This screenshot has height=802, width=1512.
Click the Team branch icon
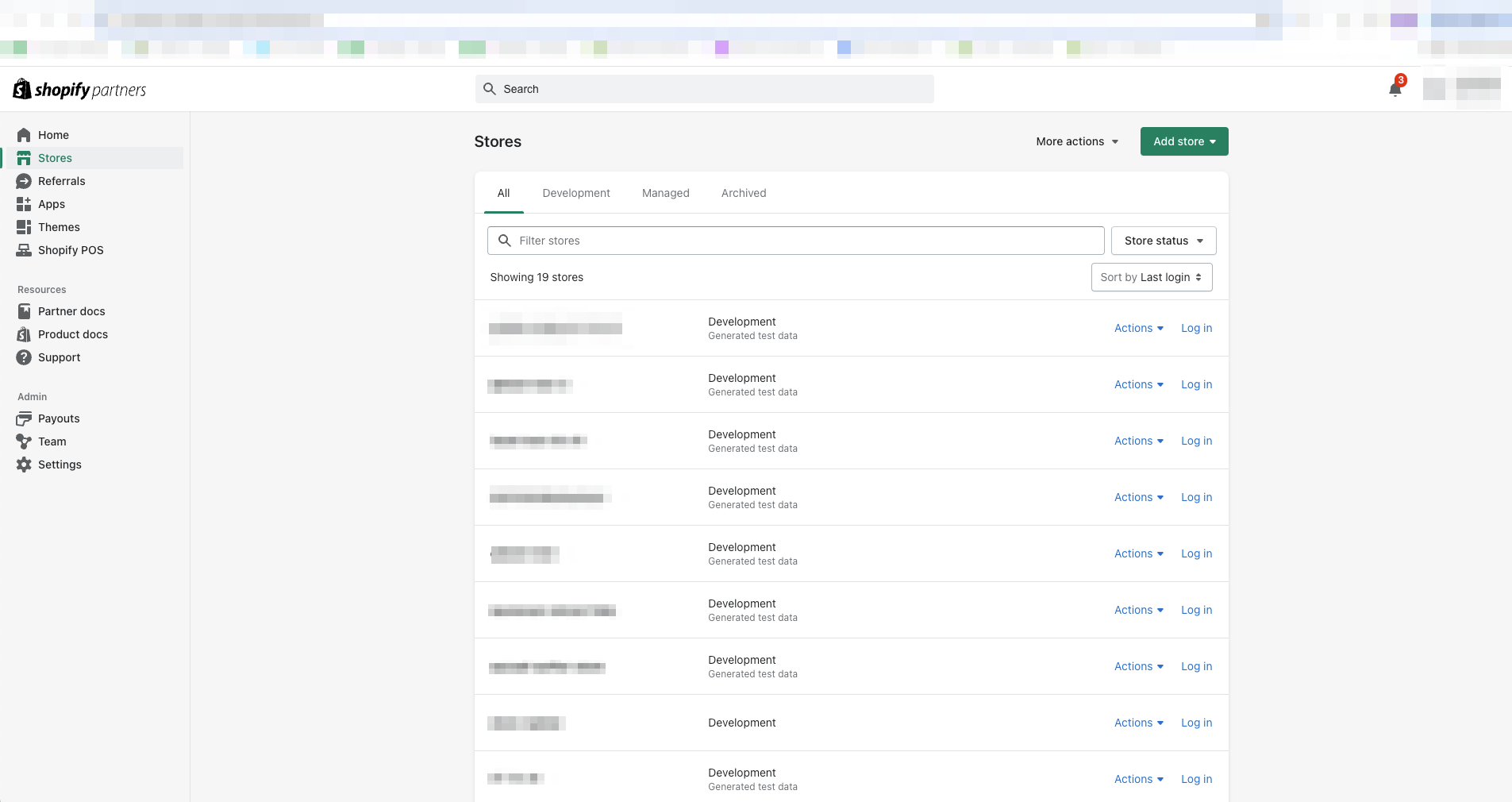coord(24,441)
